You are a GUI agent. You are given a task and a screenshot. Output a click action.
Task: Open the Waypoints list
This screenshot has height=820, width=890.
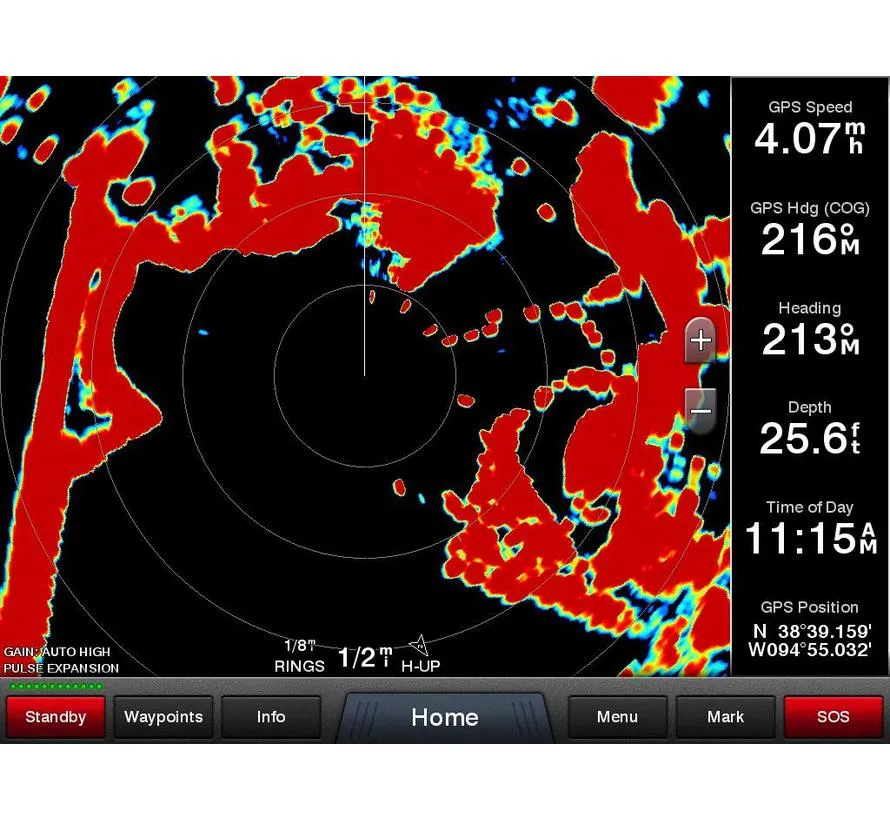(x=163, y=717)
